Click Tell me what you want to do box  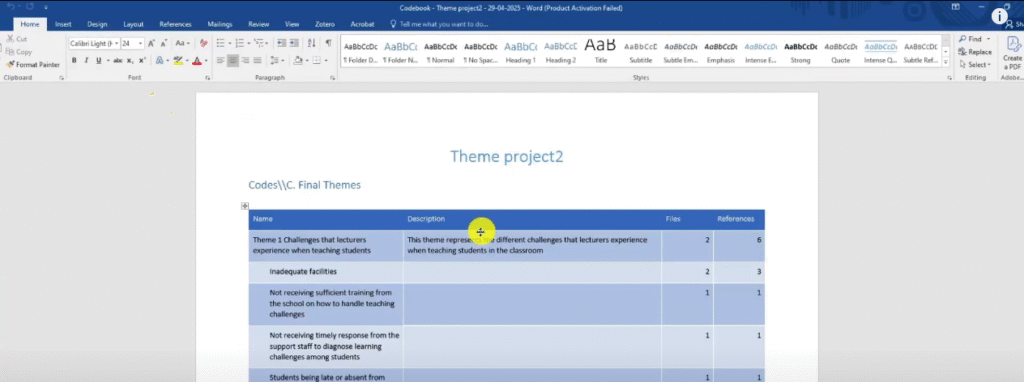coord(443,24)
